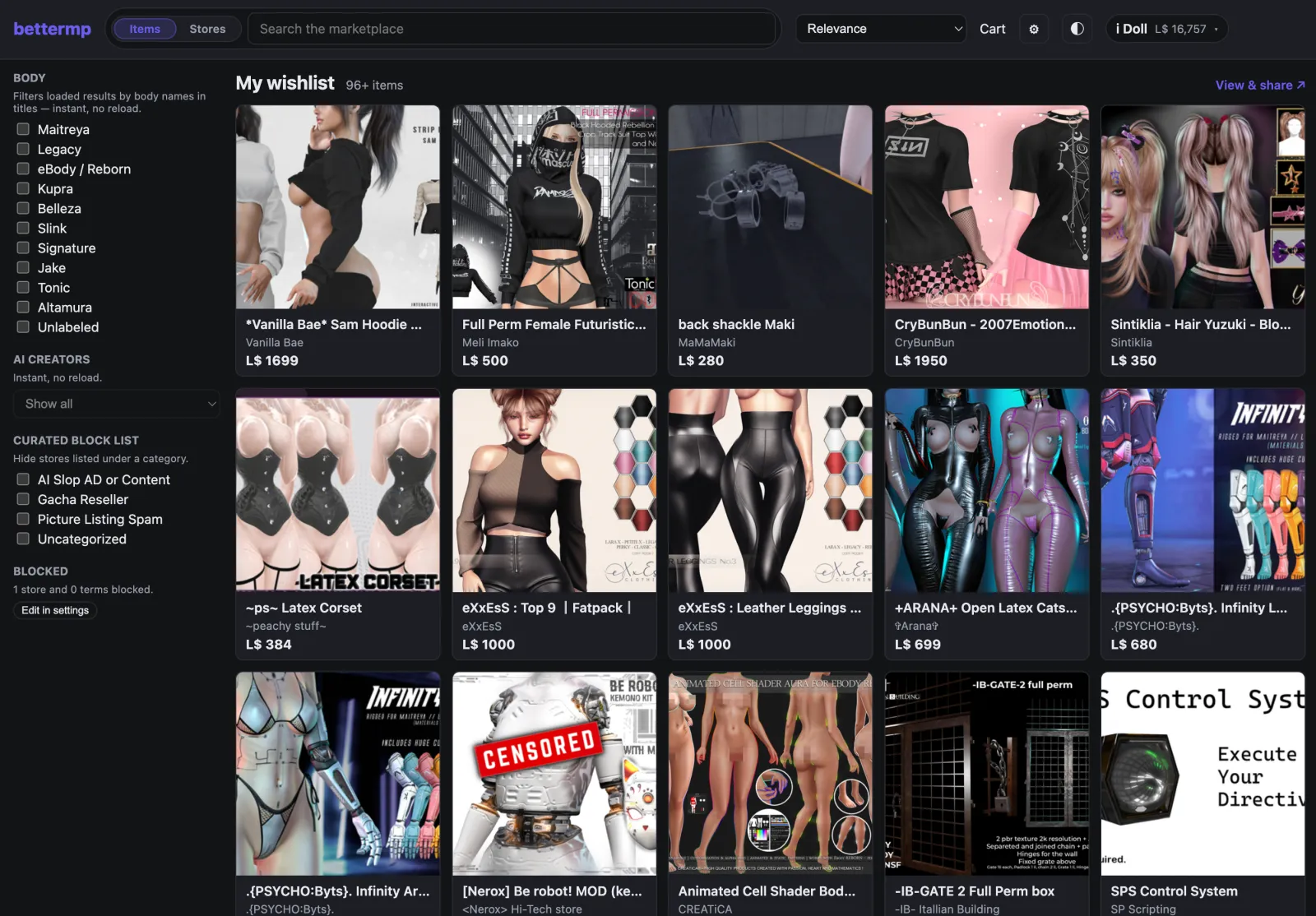Click the Meli Imako store name

pyautogui.click(x=490, y=342)
